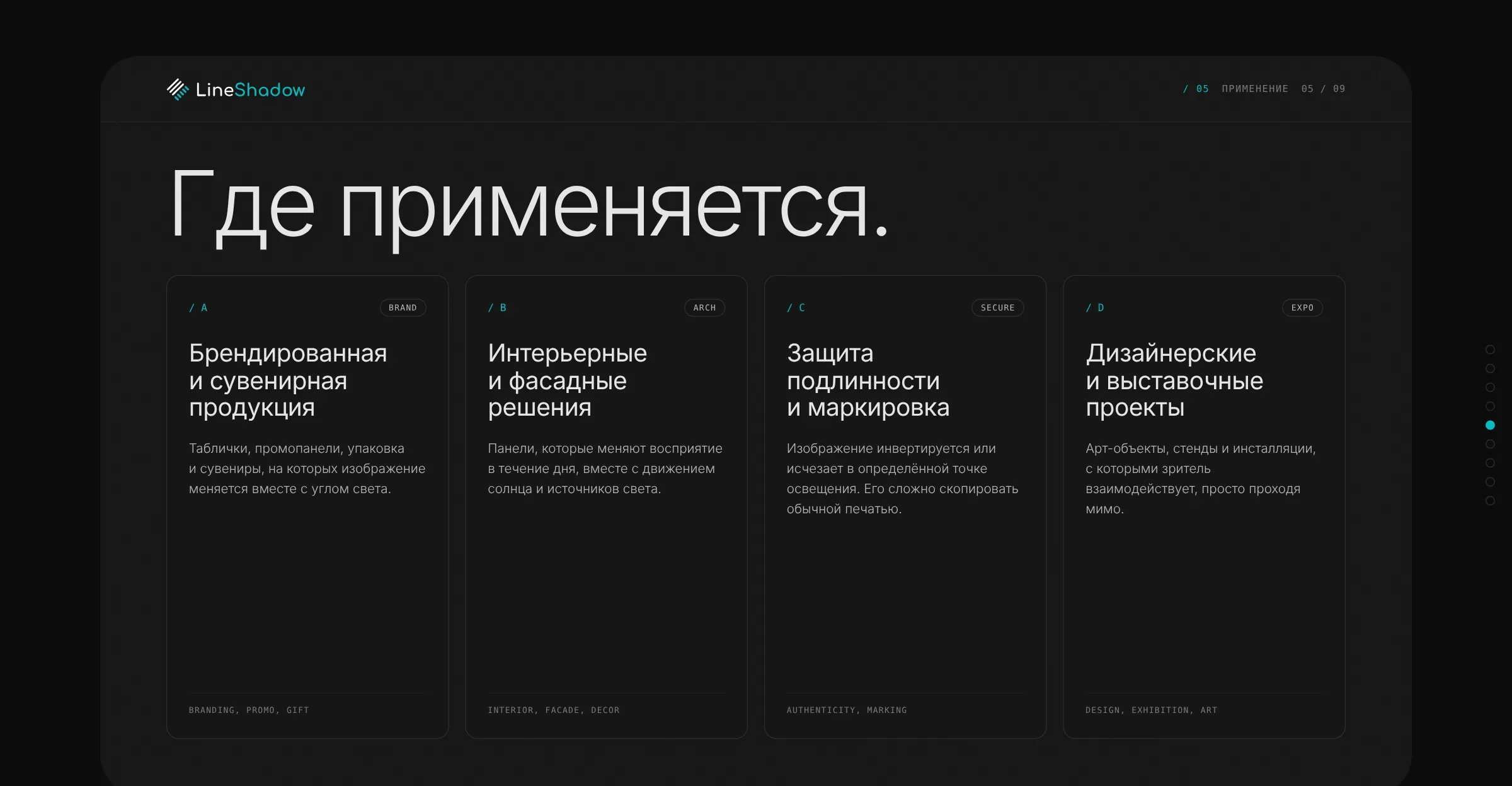
Task: Click the '/ 05' section number in header
Action: 1196,89
